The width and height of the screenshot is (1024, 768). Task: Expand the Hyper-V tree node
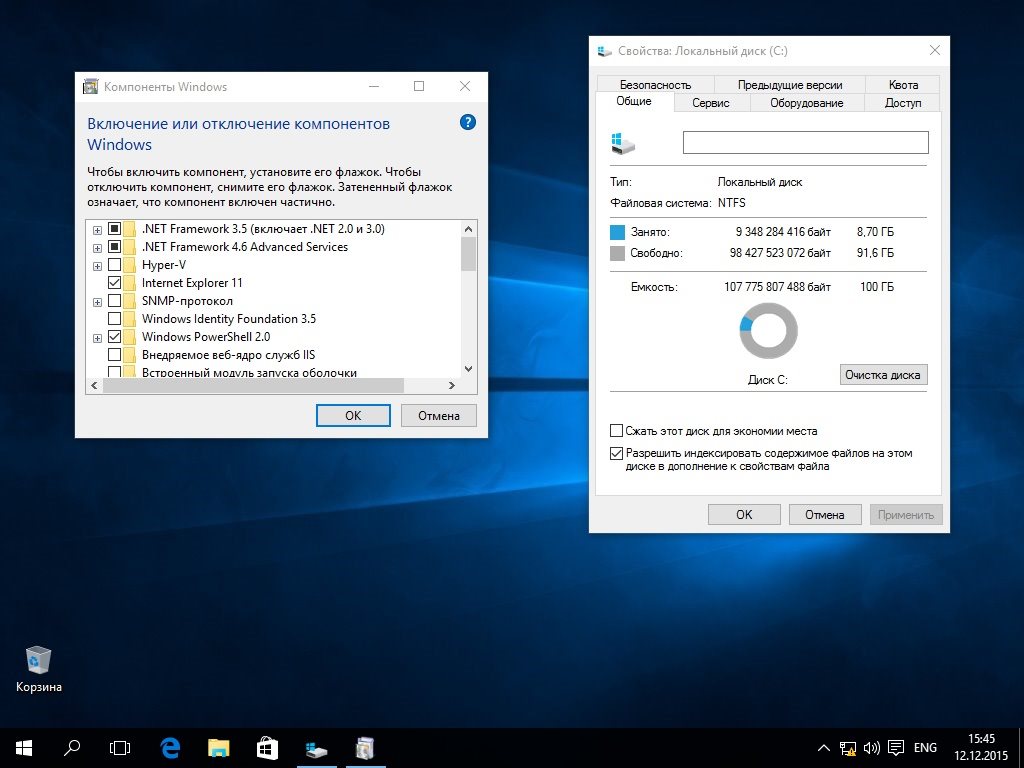[97, 266]
